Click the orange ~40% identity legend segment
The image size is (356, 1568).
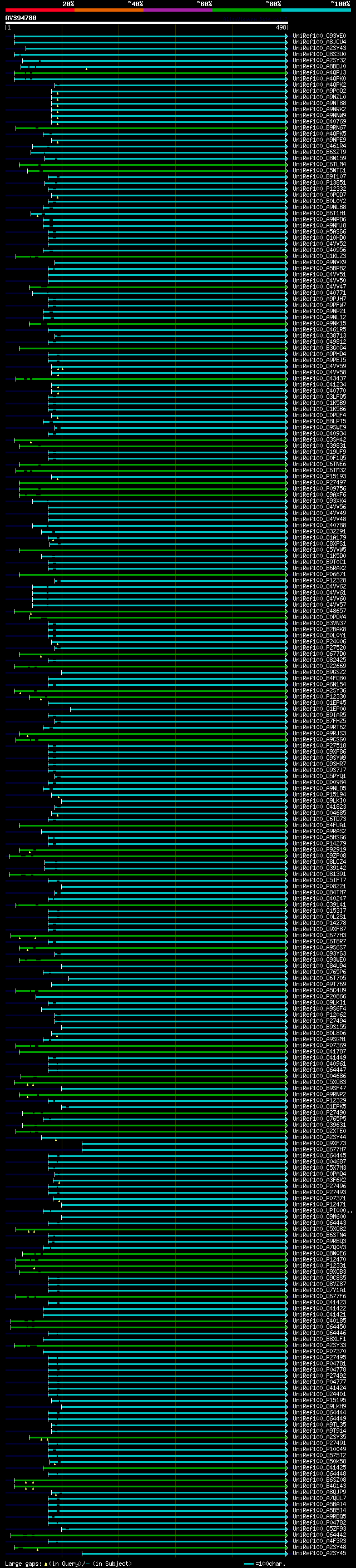pos(109,11)
